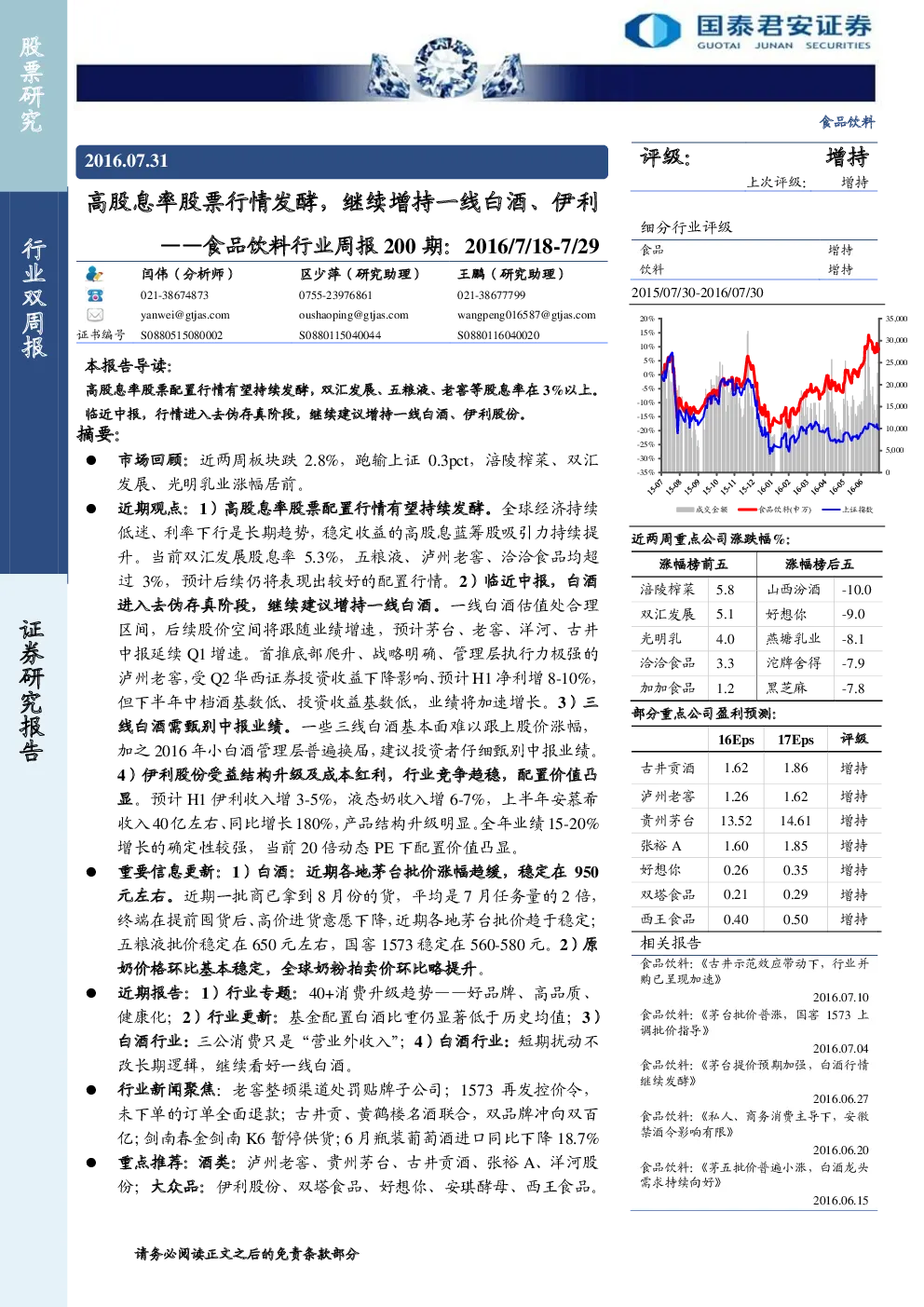Click the red 食品饮料 legend marker
This screenshot has width=924, height=1307.
pos(746,510)
